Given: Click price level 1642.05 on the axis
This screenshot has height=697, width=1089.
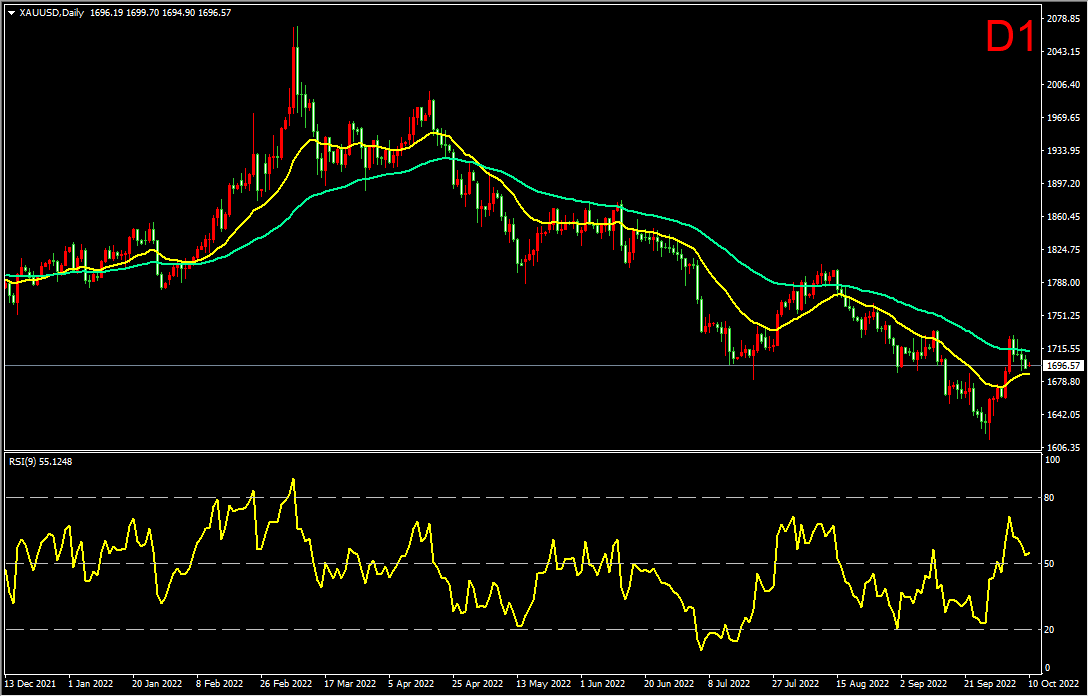Looking at the screenshot, I should pos(1063,414).
